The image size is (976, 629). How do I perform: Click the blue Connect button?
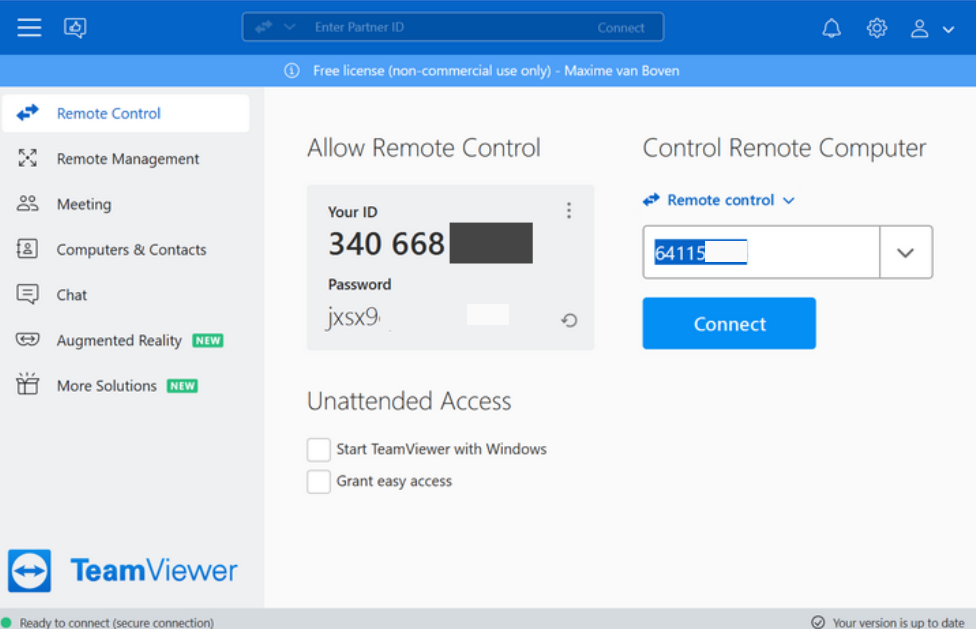pyautogui.click(x=729, y=324)
